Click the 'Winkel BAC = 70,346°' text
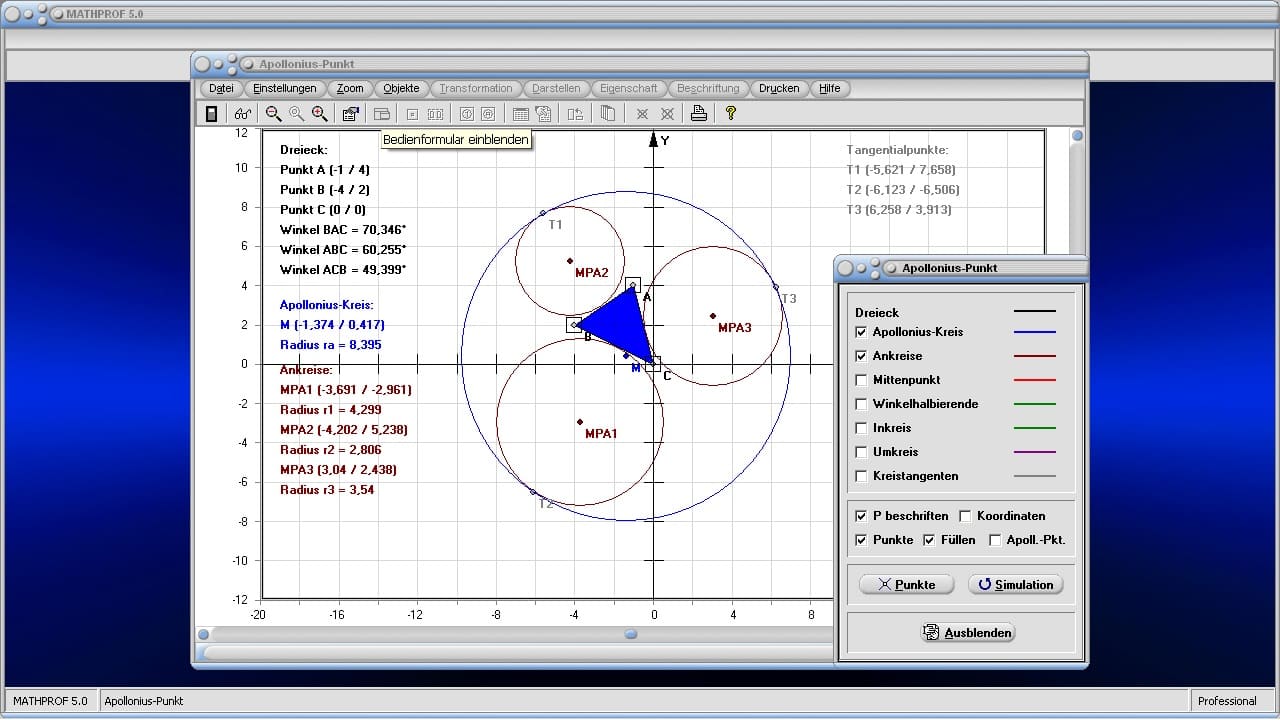Screen dimensions: 1280x720 click(x=343, y=230)
